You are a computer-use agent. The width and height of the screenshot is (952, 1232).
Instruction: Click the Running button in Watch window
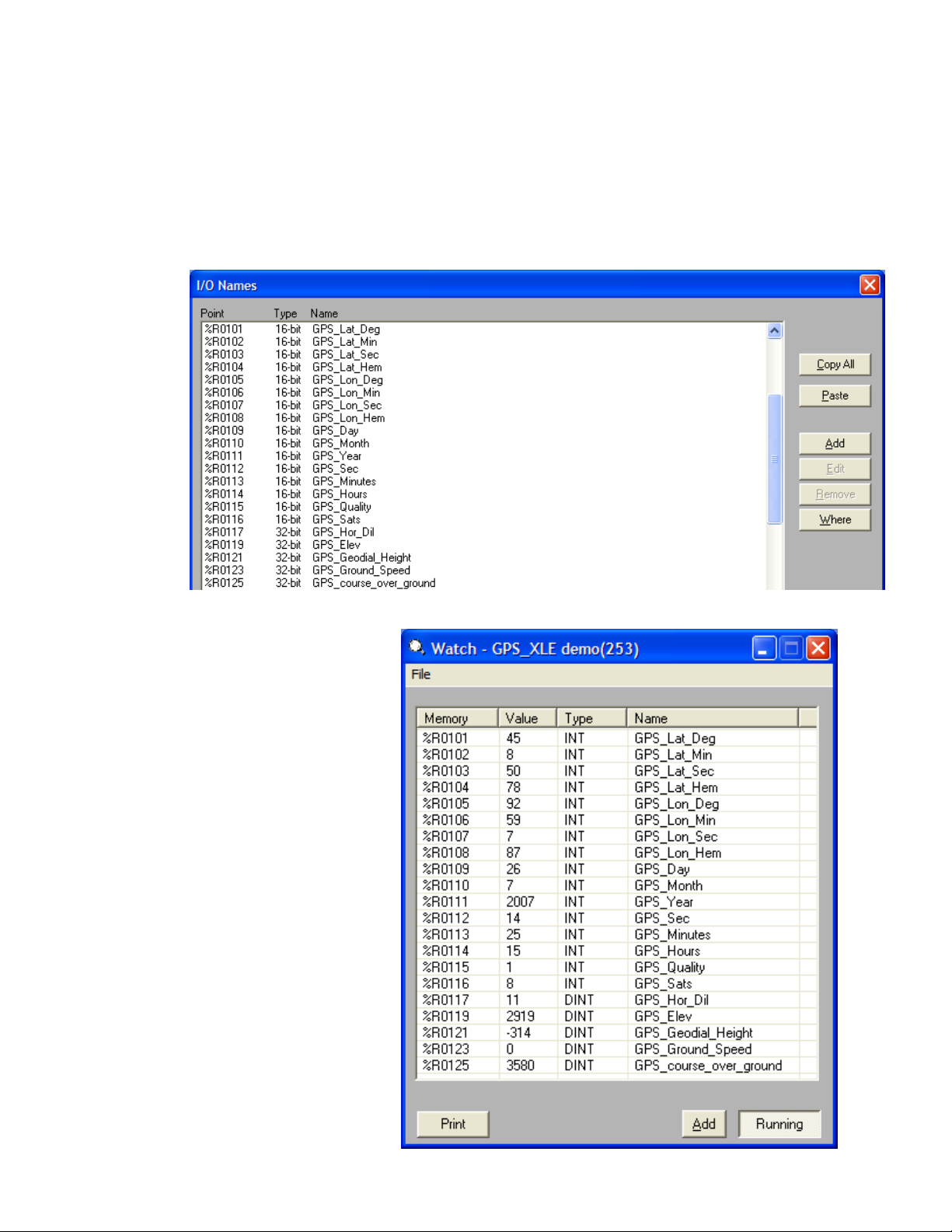[x=779, y=1124]
